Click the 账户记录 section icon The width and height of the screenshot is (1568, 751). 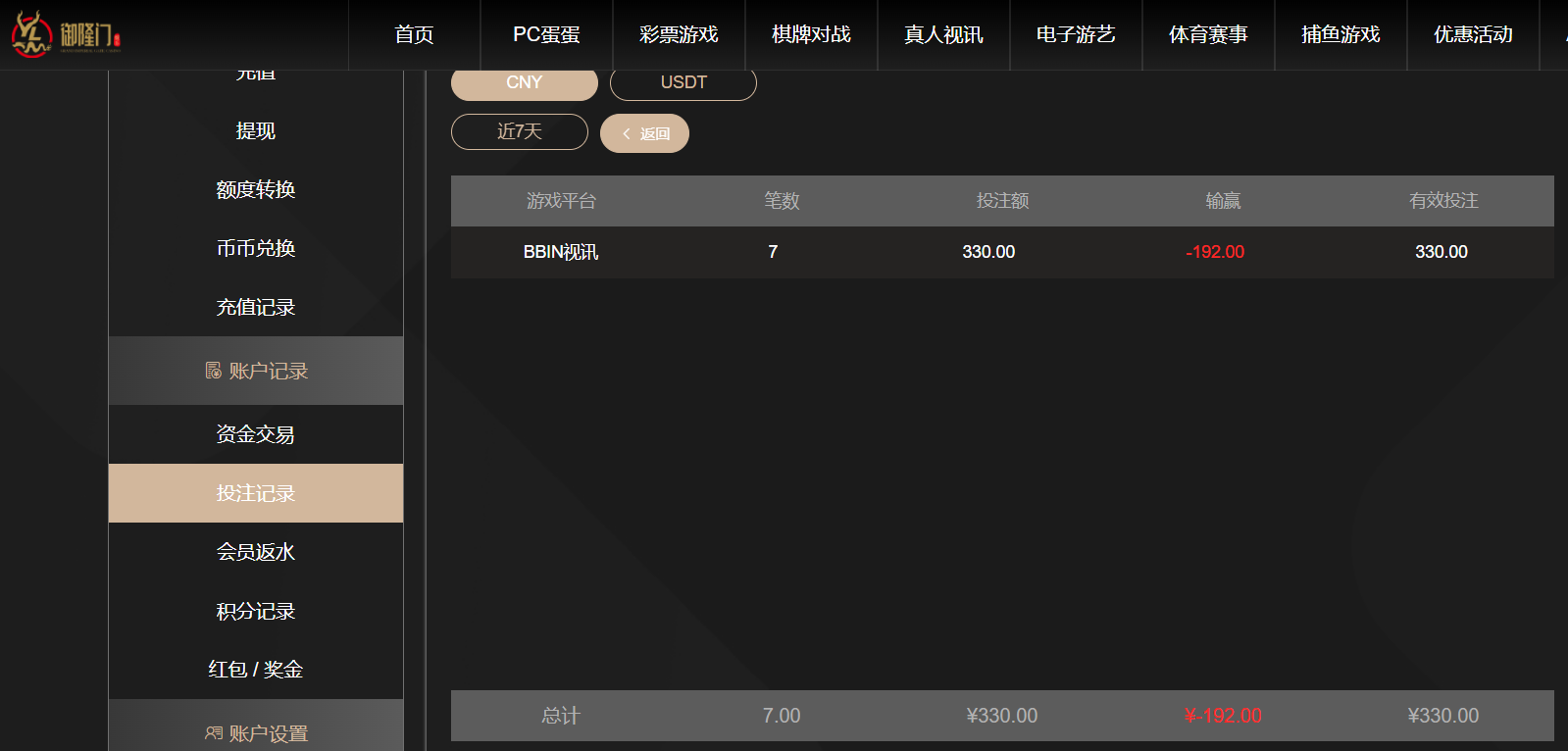(x=213, y=371)
